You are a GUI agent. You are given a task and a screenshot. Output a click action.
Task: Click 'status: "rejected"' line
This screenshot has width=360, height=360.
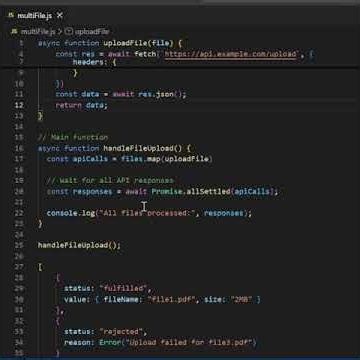click(x=106, y=332)
